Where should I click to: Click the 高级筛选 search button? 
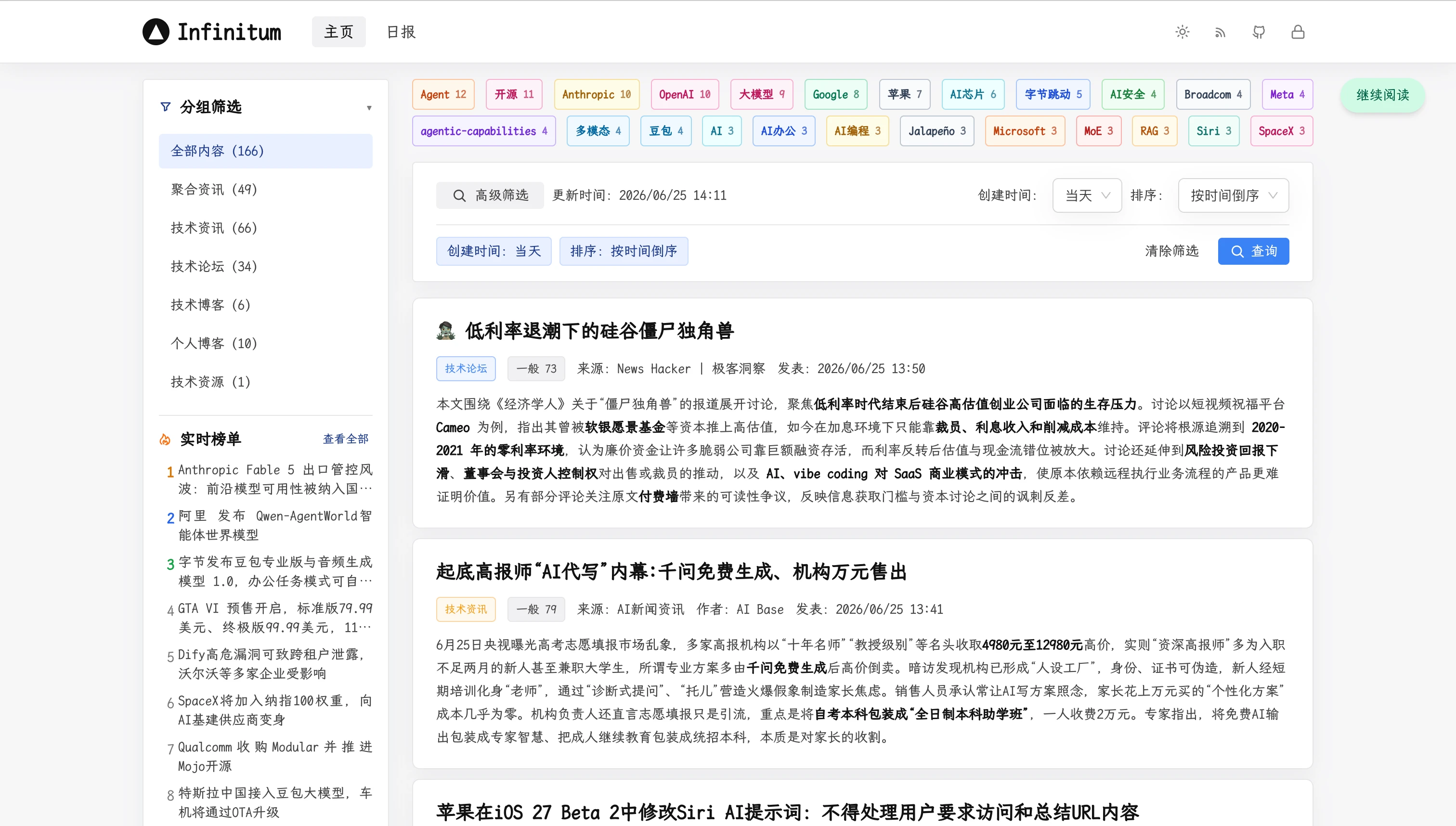[x=490, y=195]
